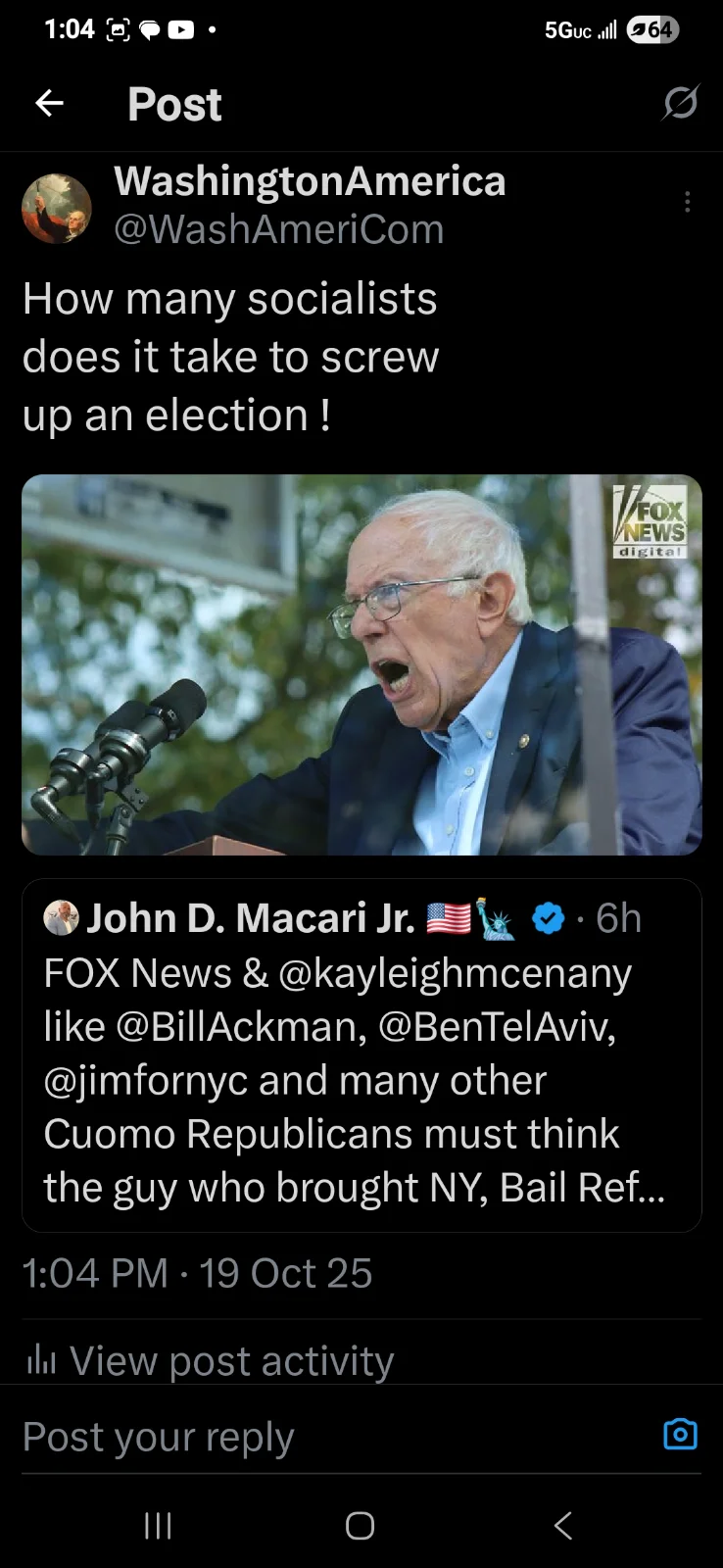Screen dimensions: 723x1568
Task: Open the three-dot post options menu
Action: 688,202
